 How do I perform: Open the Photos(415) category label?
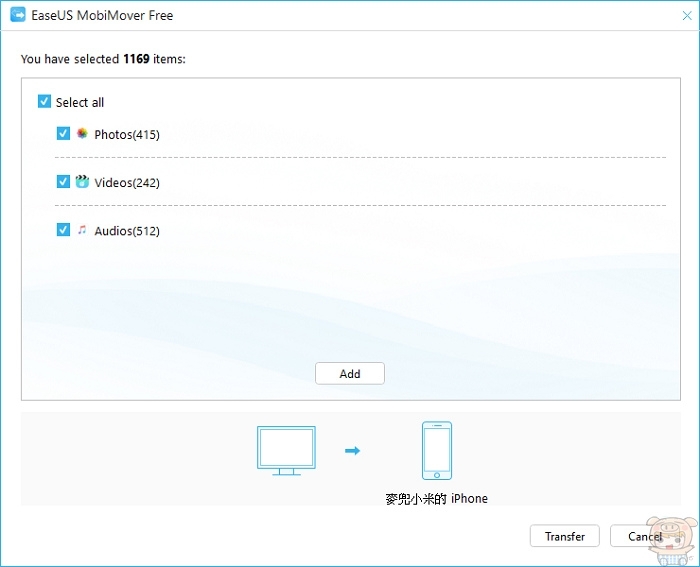tap(127, 134)
